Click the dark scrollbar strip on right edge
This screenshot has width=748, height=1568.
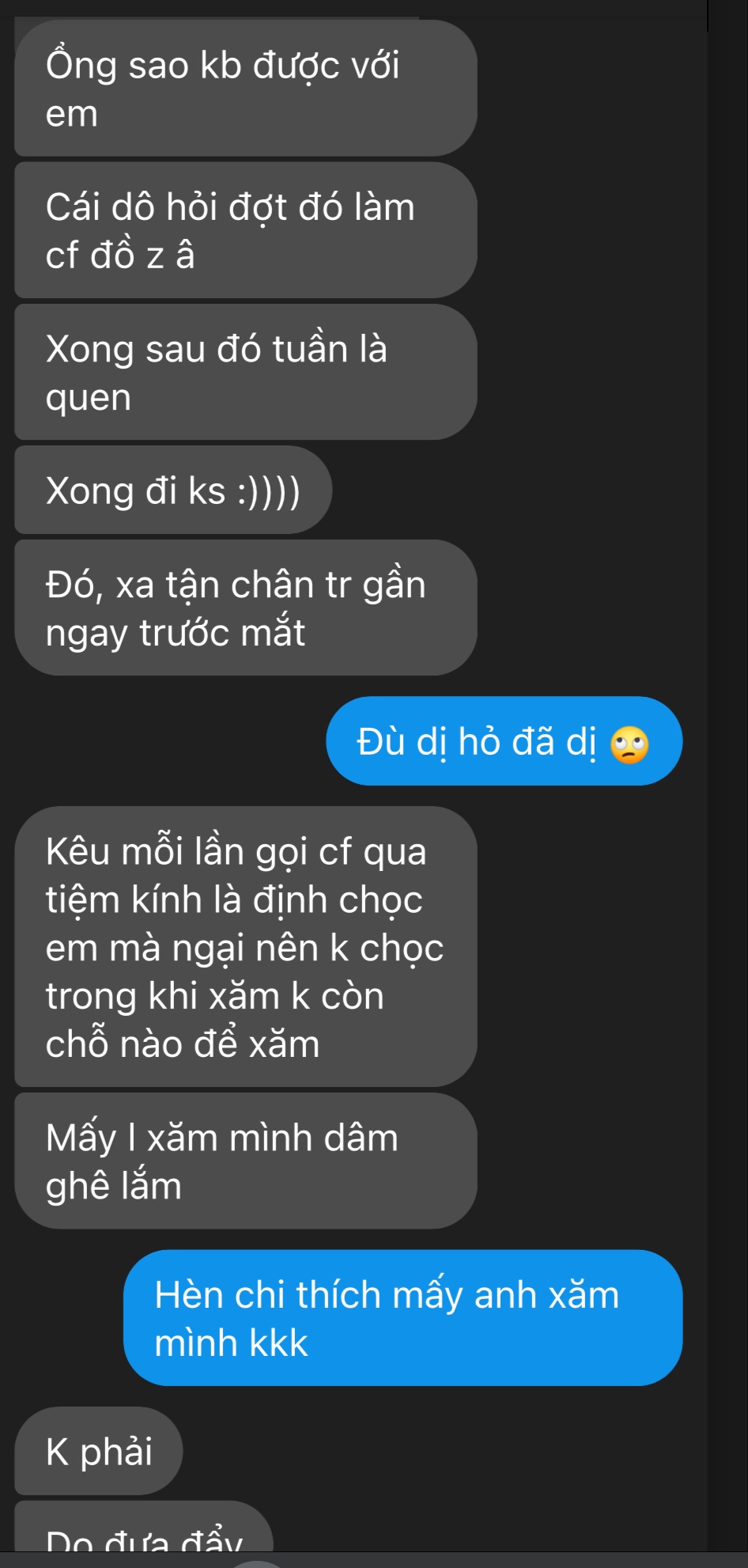[x=727, y=775]
